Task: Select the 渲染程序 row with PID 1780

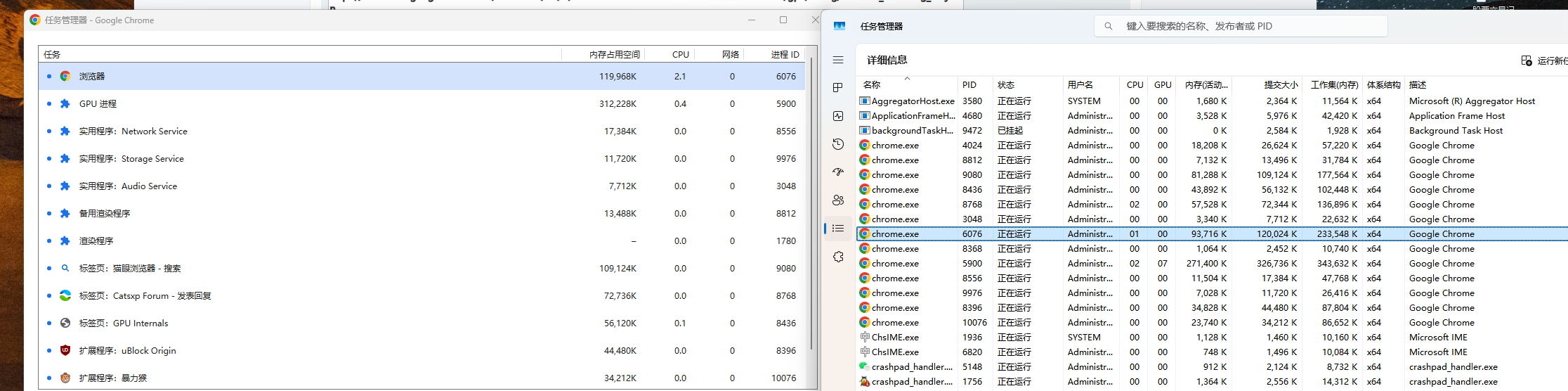Action: (x=422, y=241)
